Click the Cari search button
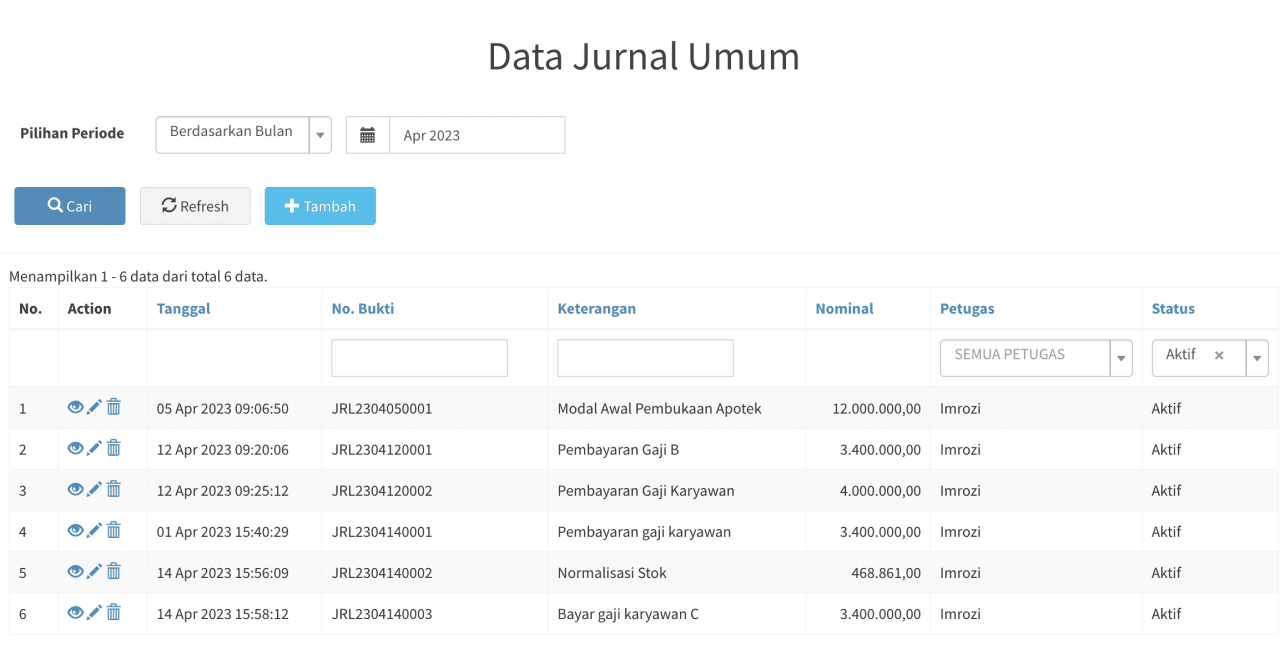Viewport: 1280px width, 664px height. tap(70, 206)
